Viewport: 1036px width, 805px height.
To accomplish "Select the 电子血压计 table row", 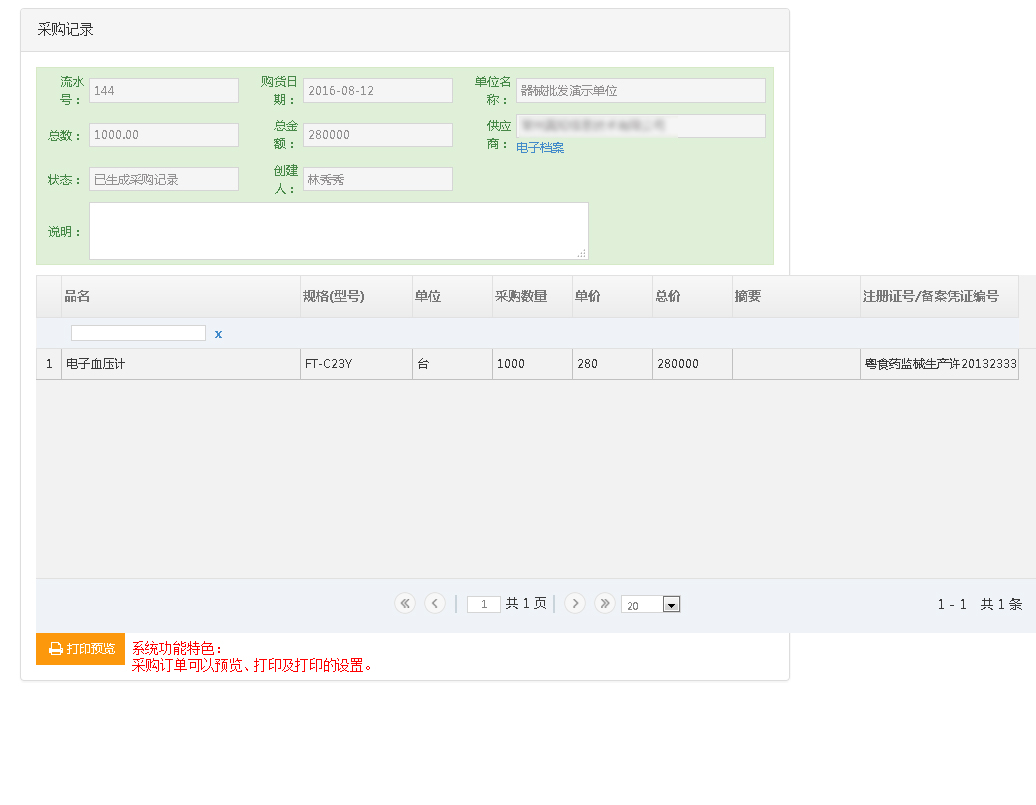I will [x=180, y=364].
